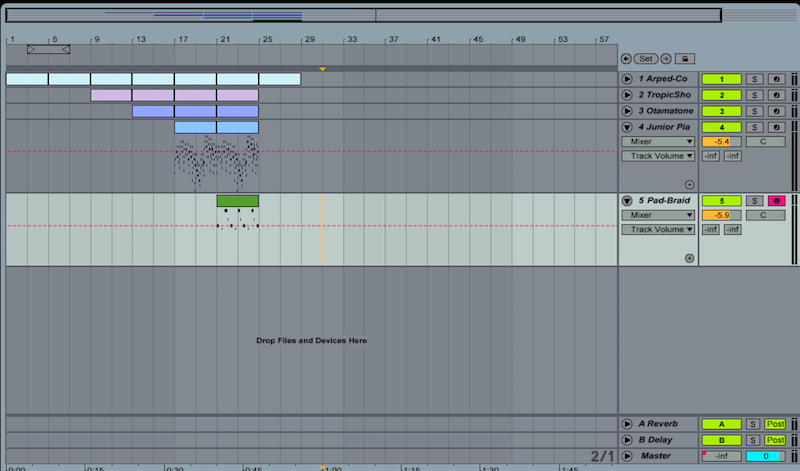Solo the 3 Otamatone track
Viewport: 800px width, 471px height.
755,111
